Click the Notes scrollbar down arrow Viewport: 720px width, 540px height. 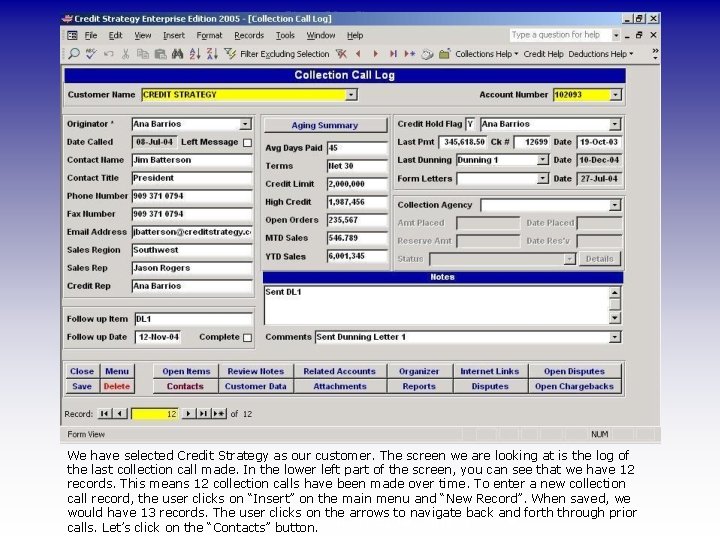615,318
